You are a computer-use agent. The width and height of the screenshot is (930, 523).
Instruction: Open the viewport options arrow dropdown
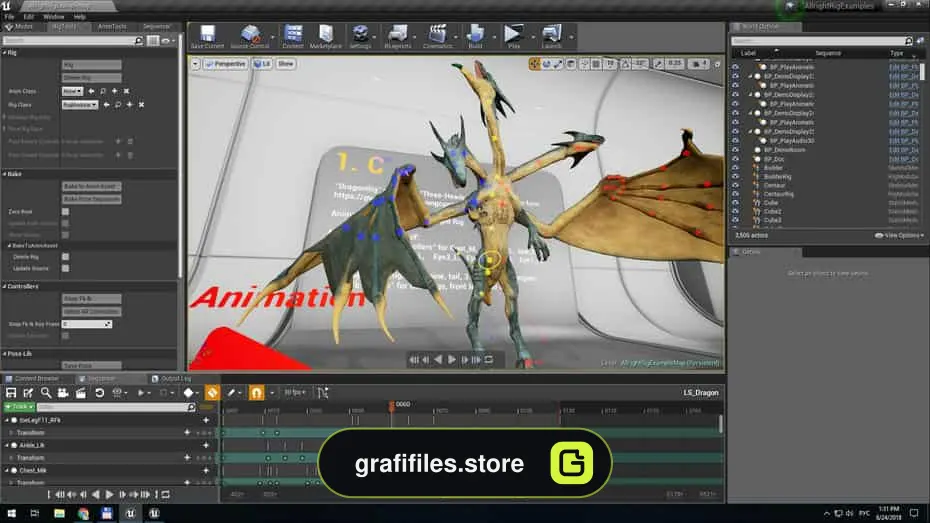195,64
